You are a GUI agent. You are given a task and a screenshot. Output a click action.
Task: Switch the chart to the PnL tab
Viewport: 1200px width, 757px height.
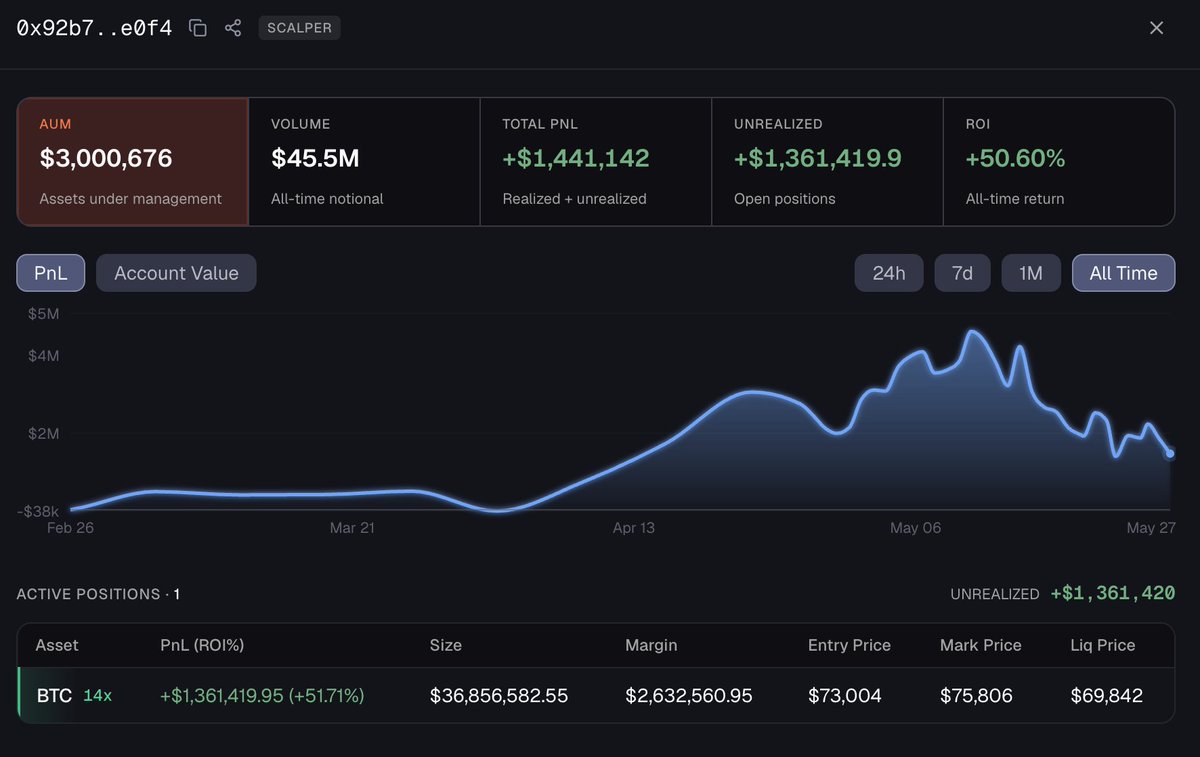[51, 273]
